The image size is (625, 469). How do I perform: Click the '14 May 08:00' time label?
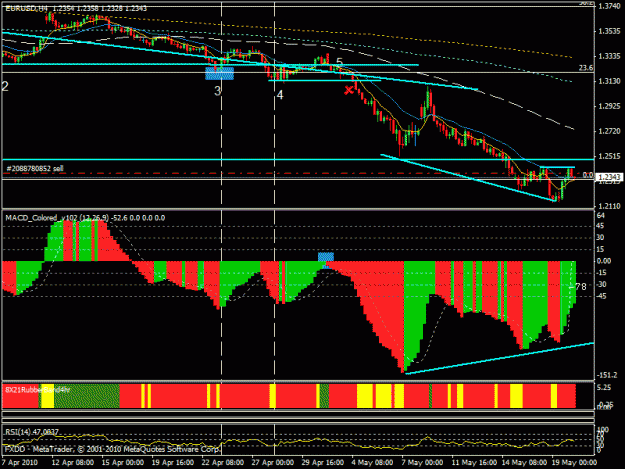pyautogui.click(x=524, y=463)
